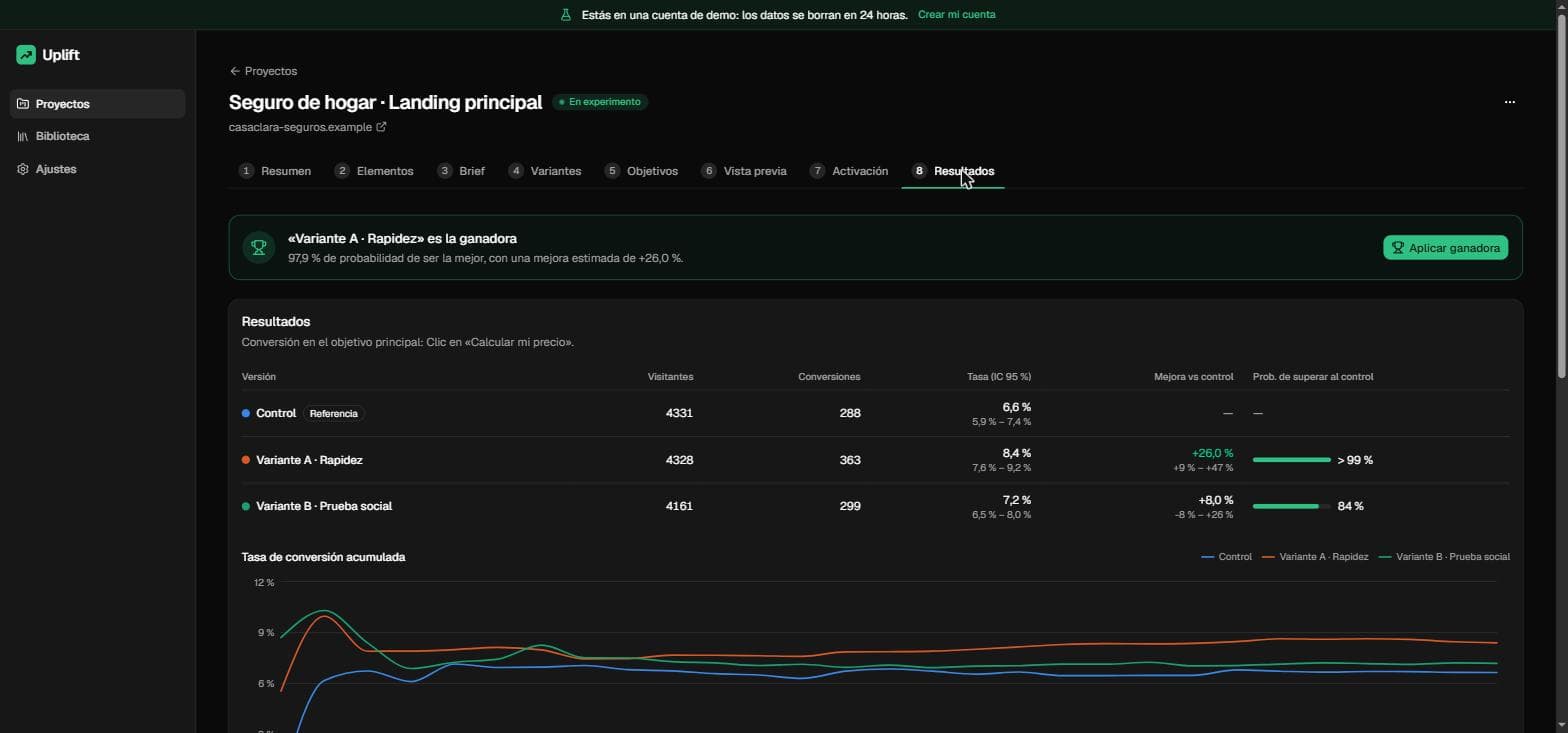
Task: Click the Seguro de hogar project title
Action: pyautogui.click(x=385, y=102)
